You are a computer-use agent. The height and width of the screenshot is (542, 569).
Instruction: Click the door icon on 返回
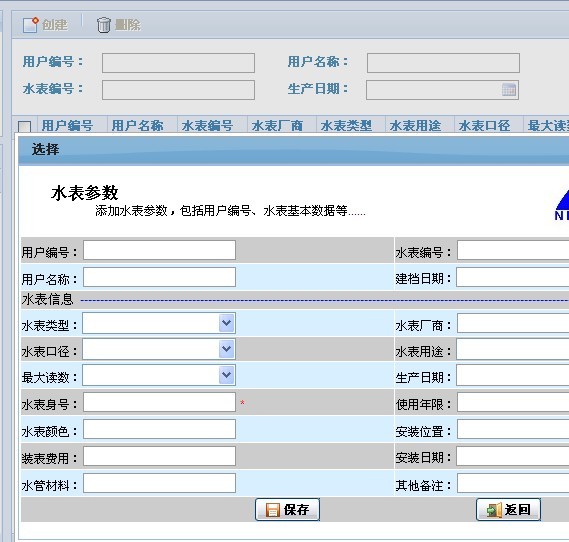click(x=494, y=510)
